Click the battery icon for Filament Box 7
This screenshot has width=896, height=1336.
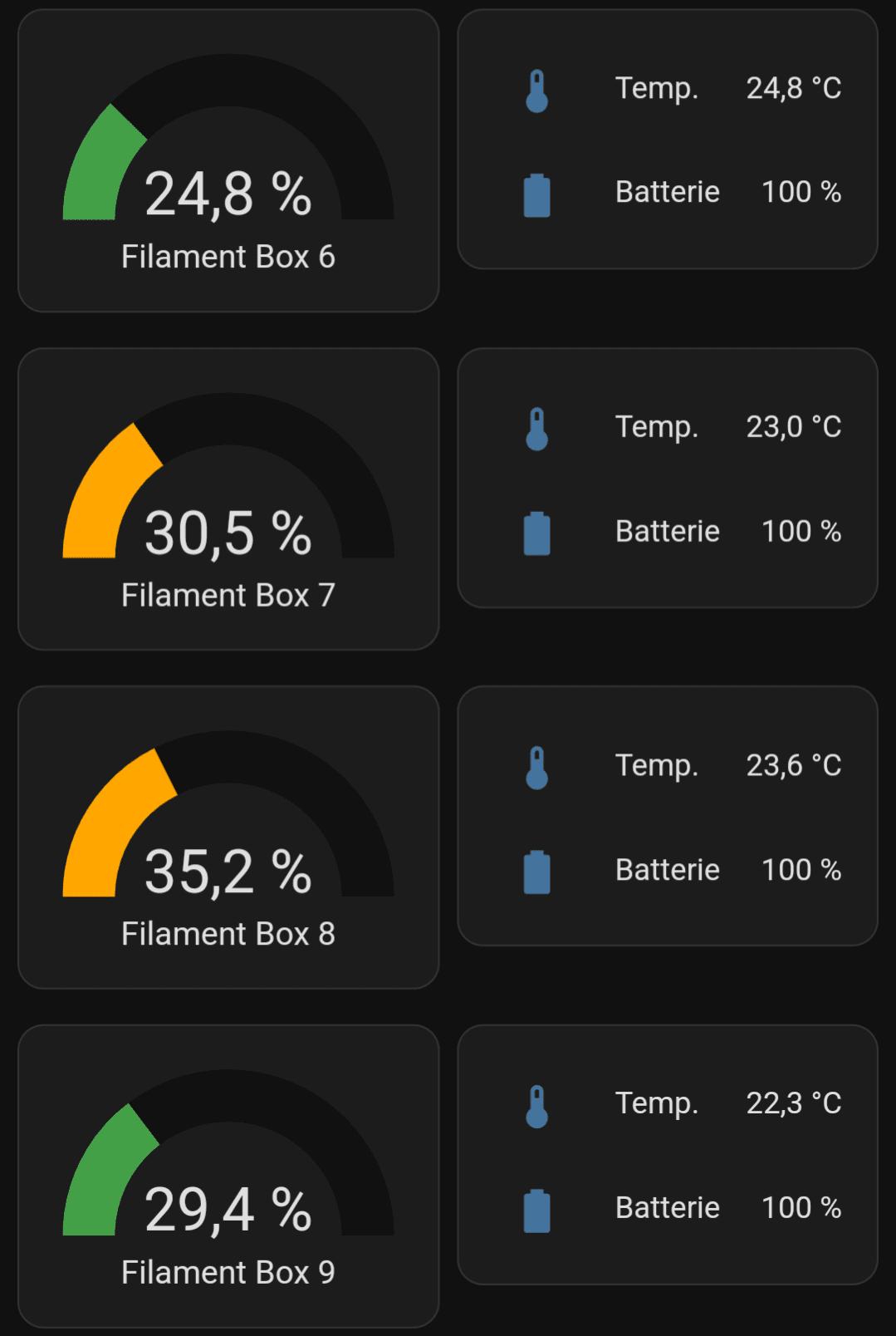coord(537,533)
